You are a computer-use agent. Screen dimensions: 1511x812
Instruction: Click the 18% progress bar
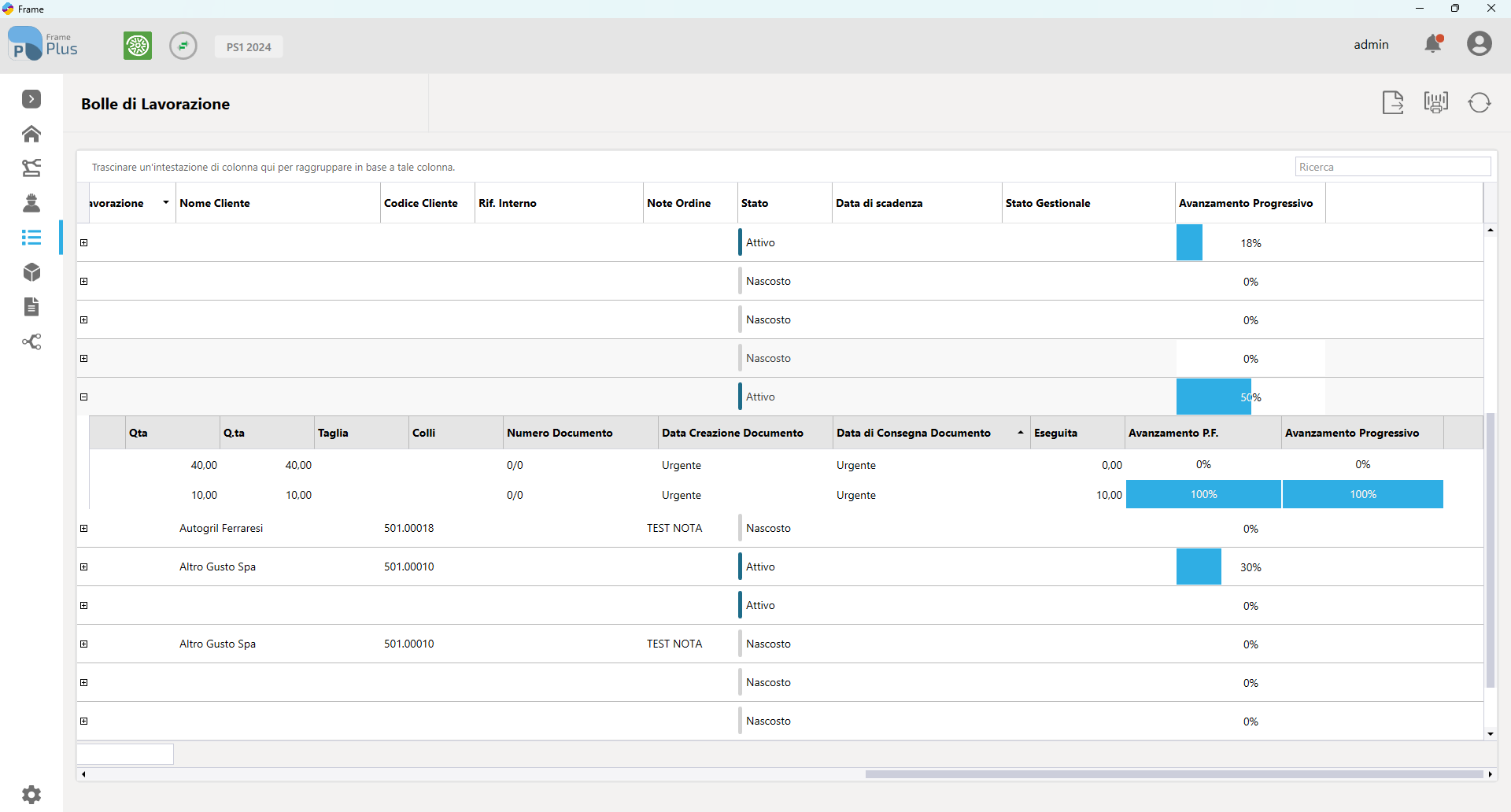1251,243
